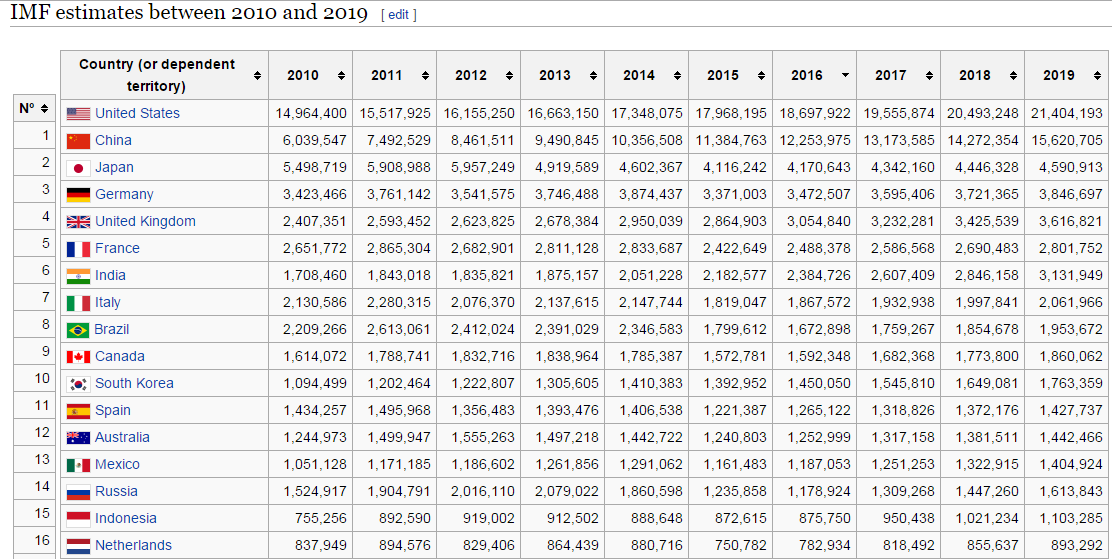This screenshot has height=559, width=1112.
Task: Sort table by Country column arrows
Action: coord(257,75)
